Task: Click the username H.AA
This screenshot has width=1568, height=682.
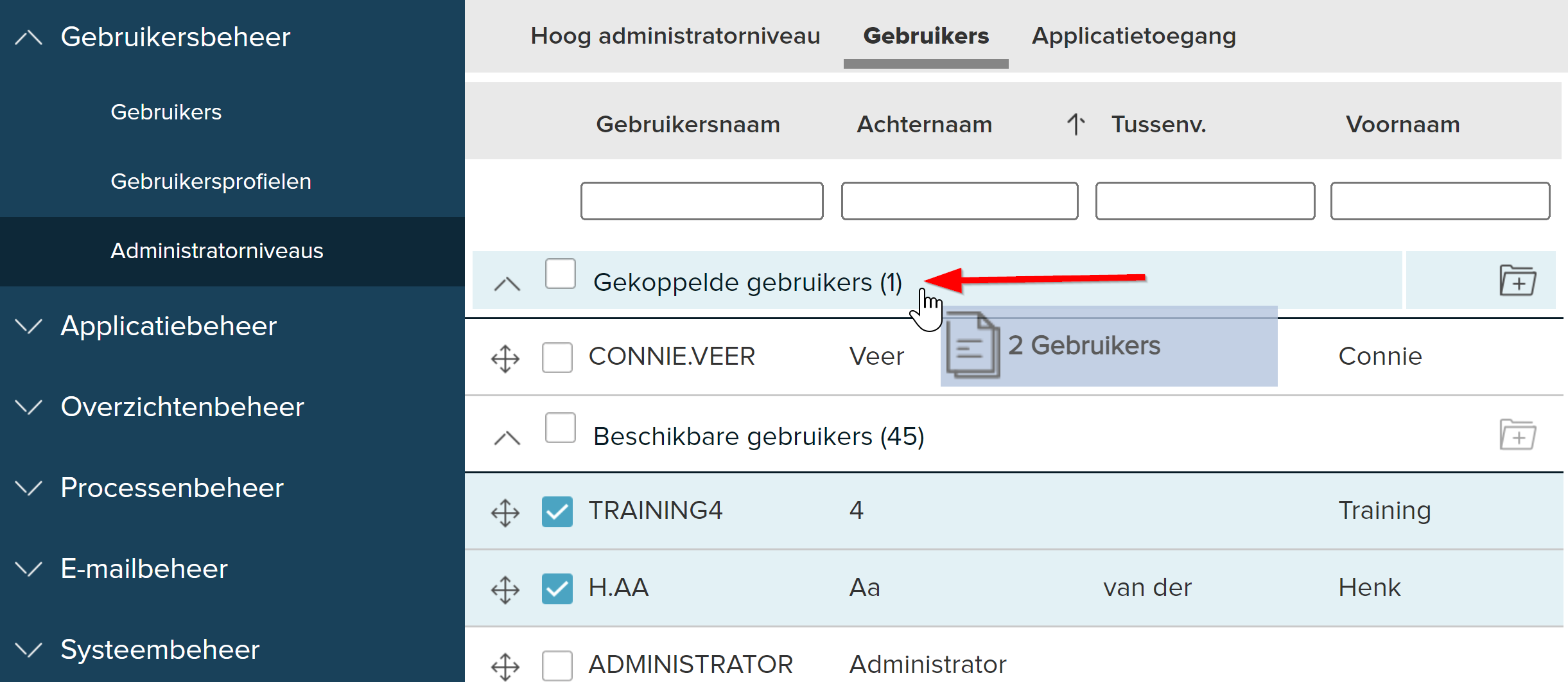Action: click(x=619, y=588)
